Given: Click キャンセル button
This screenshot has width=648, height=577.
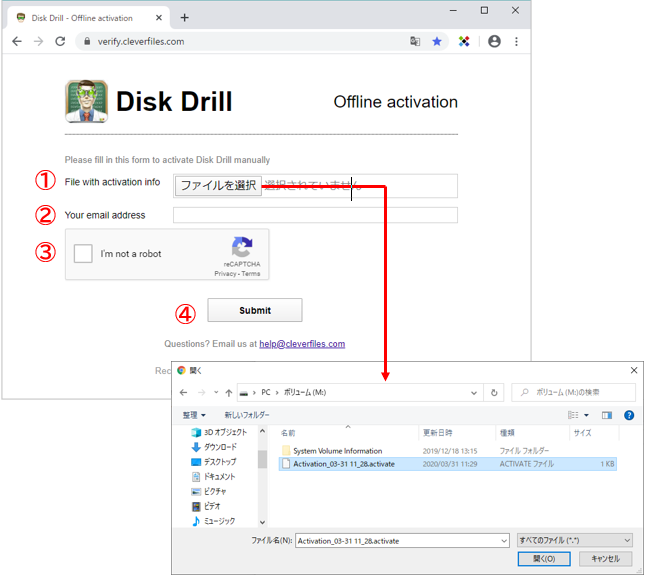Looking at the screenshot, I should [x=605, y=559].
